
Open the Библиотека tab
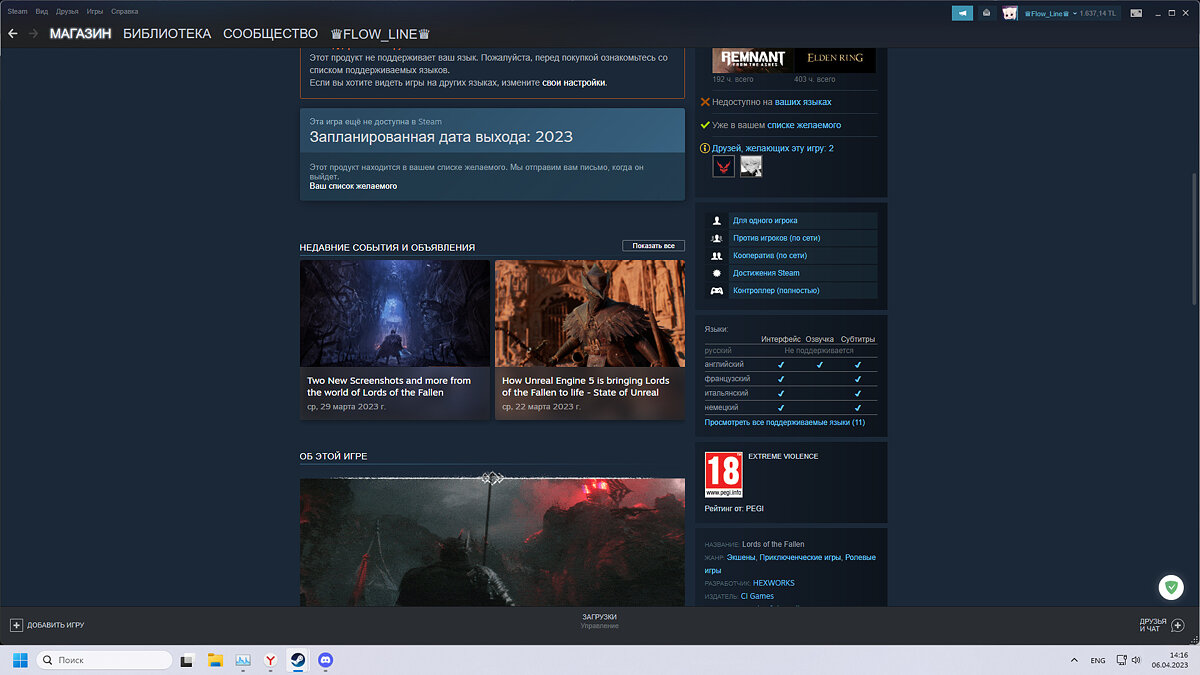tap(167, 34)
